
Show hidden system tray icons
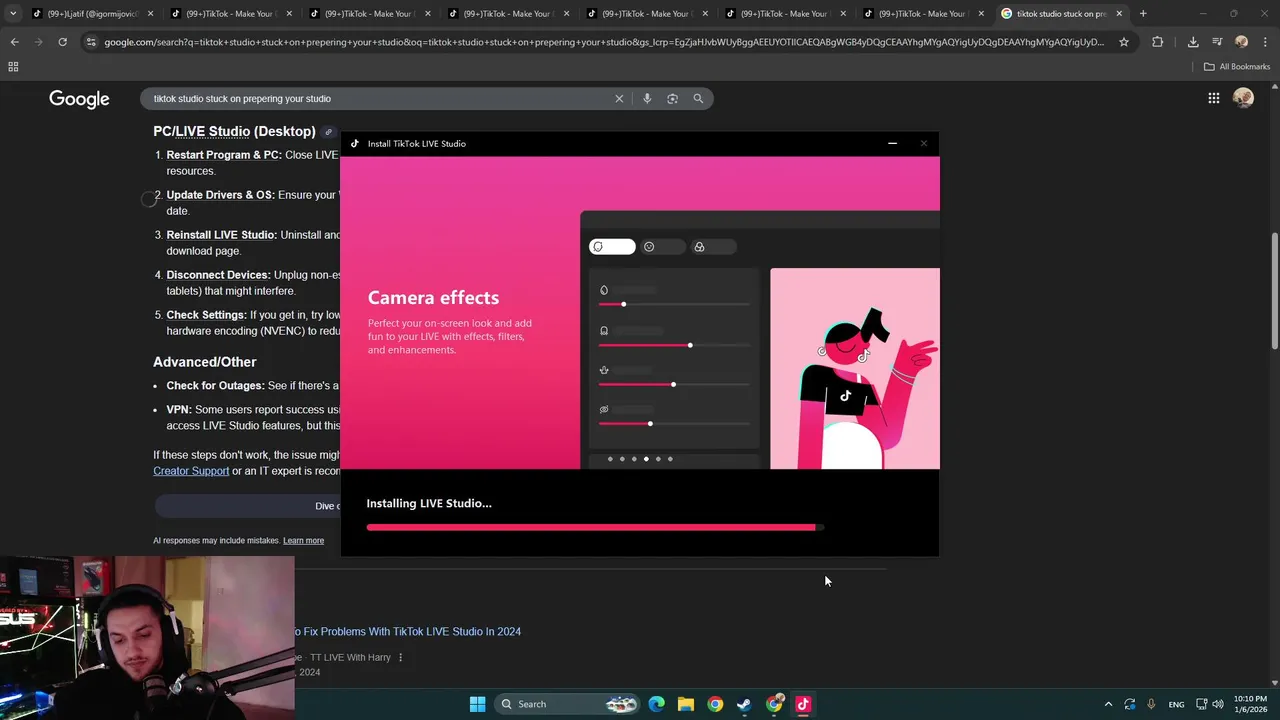[1108, 704]
